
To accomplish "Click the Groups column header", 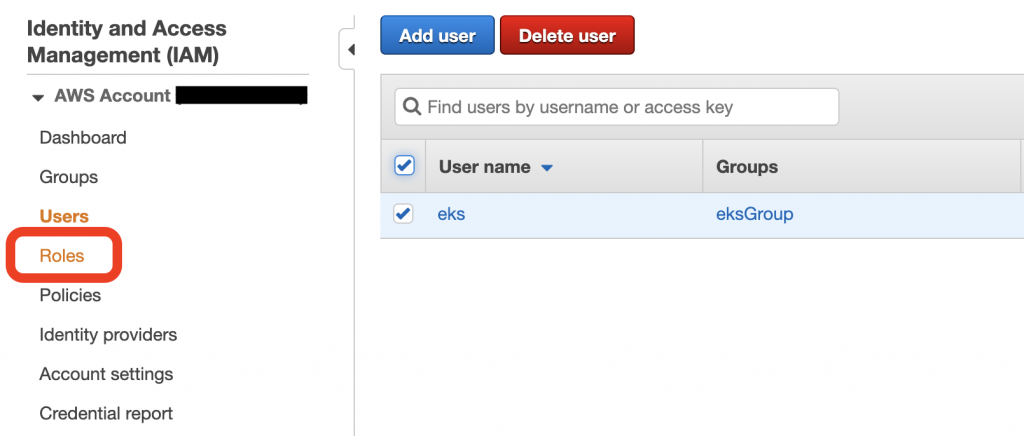I will (747, 167).
